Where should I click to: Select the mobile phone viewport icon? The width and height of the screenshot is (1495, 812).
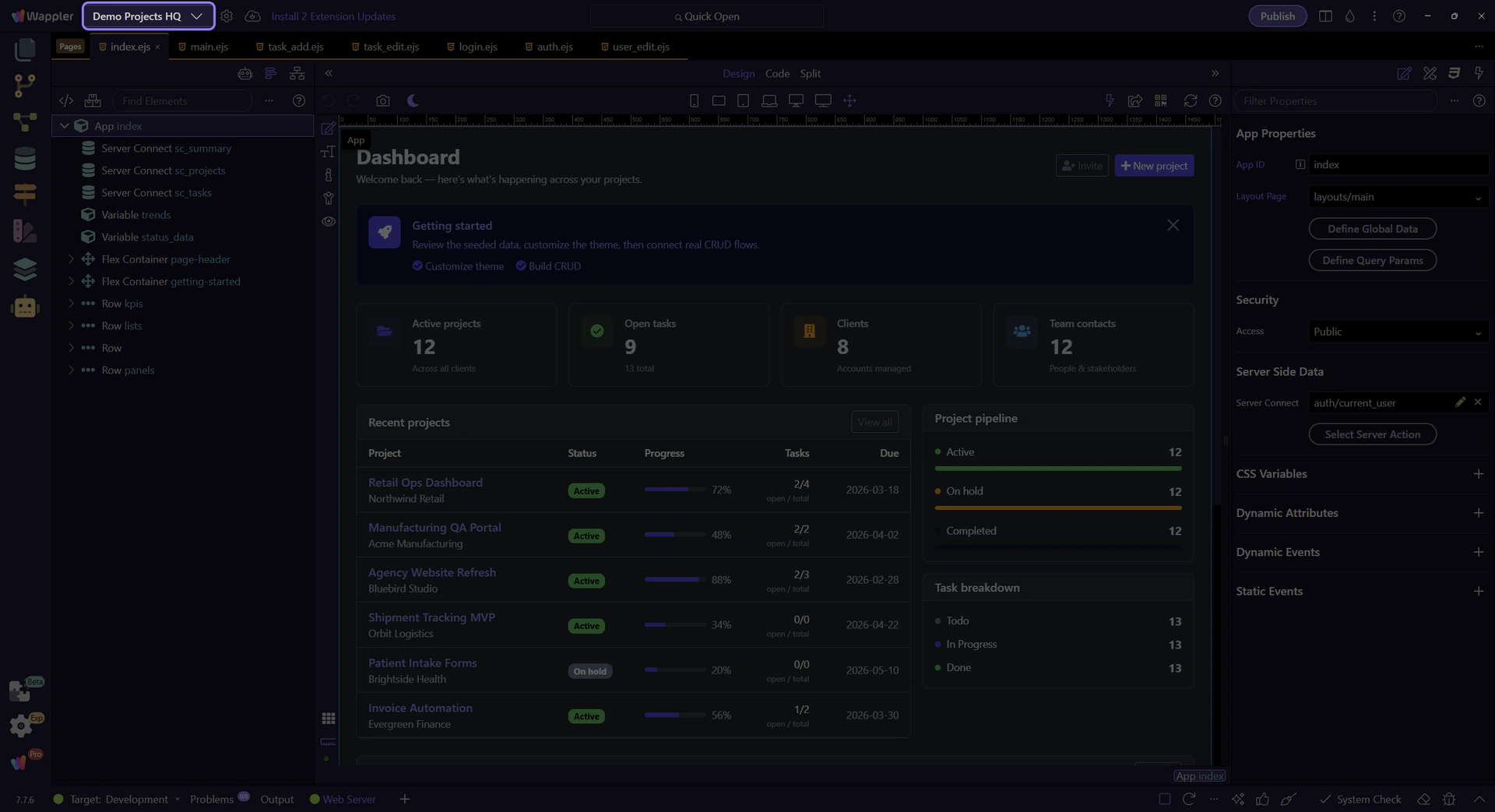(x=694, y=101)
